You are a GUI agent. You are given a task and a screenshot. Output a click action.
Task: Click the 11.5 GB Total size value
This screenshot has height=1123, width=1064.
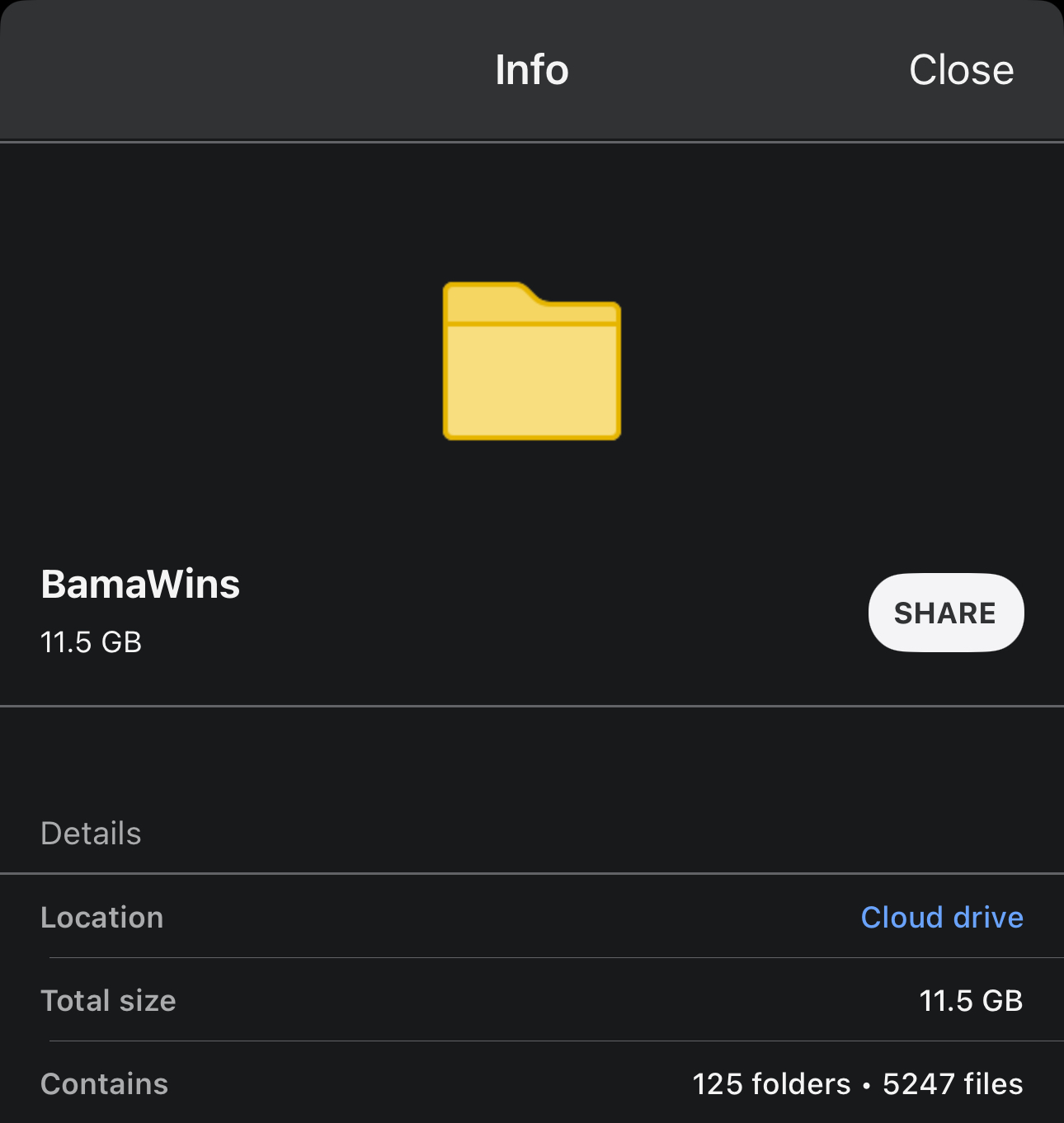[971, 1000]
